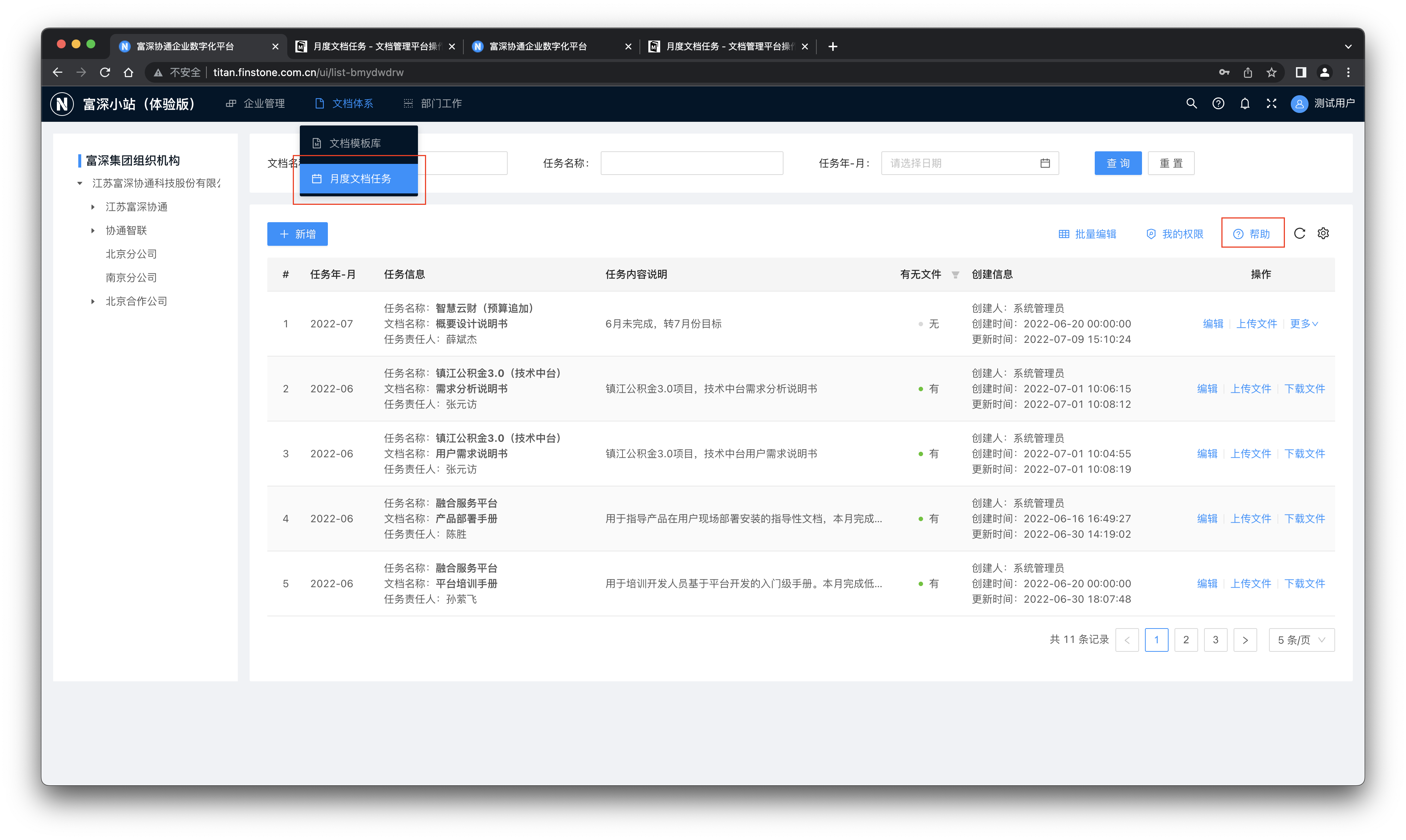This screenshot has width=1406, height=840.
Task: Click the header search magnifier icon
Action: (1191, 104)
